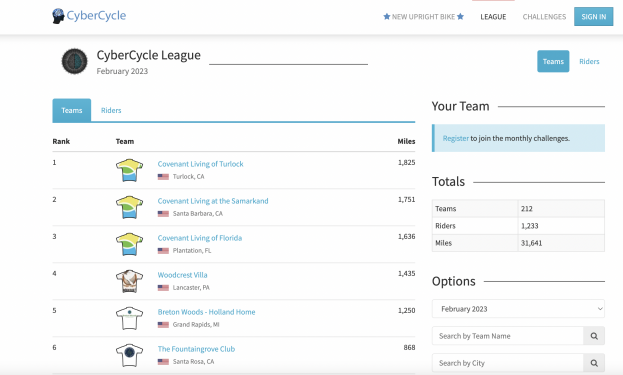Viewport: 623px width, 375px height.
Task: Click the Team column header
Action: click(125, 141)
